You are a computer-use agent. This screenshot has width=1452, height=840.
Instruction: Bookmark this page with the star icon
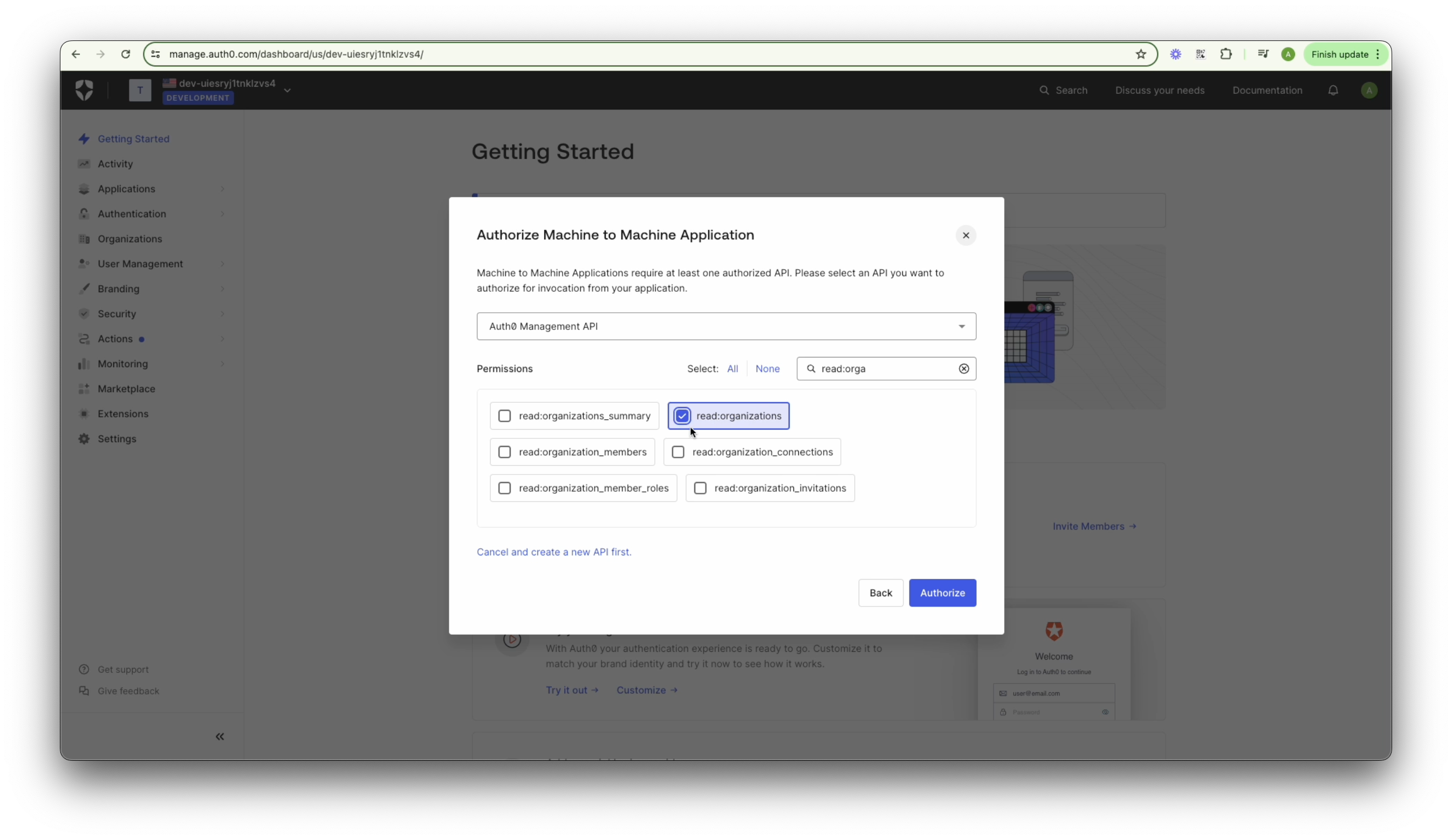pos(1140,54)
